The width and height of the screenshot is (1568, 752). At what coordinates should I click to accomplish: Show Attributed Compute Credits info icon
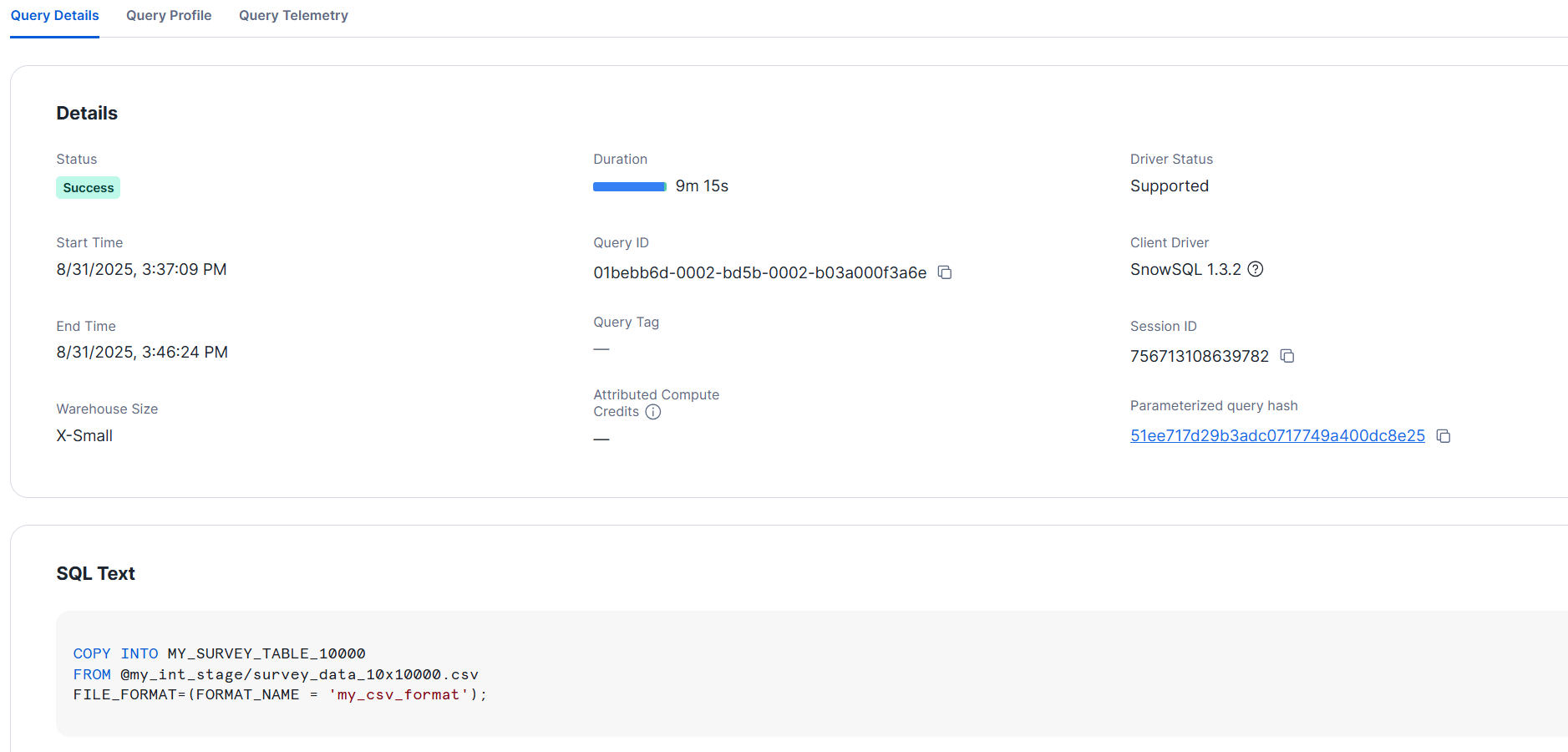click(x=653, y=412)
